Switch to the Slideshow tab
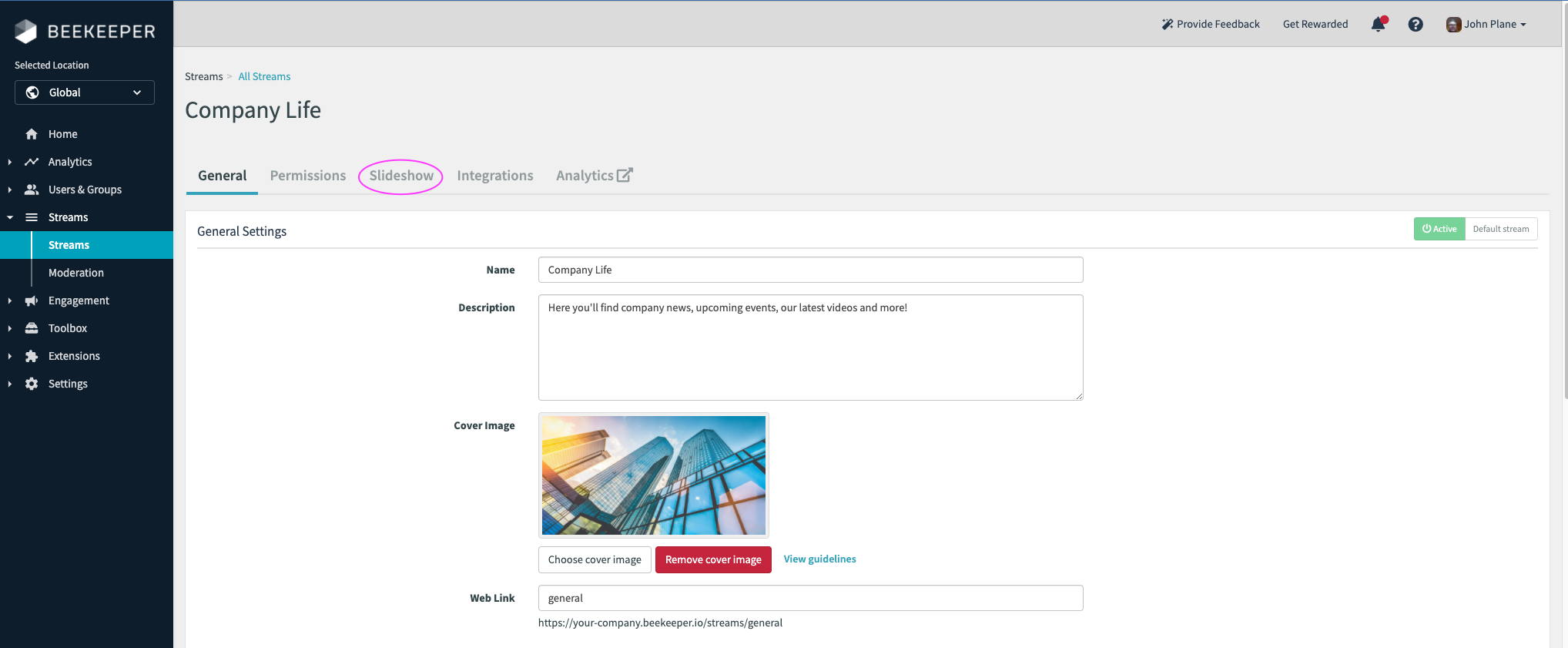1568x648 pixels. tap(401, 176)
